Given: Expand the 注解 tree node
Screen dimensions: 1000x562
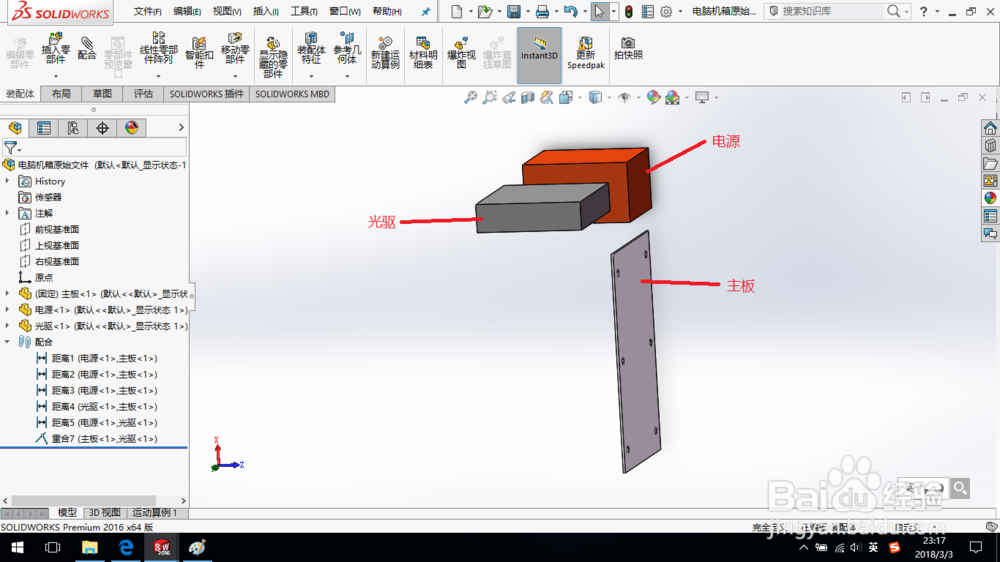Looking at the screenshot, I should 8,213.
